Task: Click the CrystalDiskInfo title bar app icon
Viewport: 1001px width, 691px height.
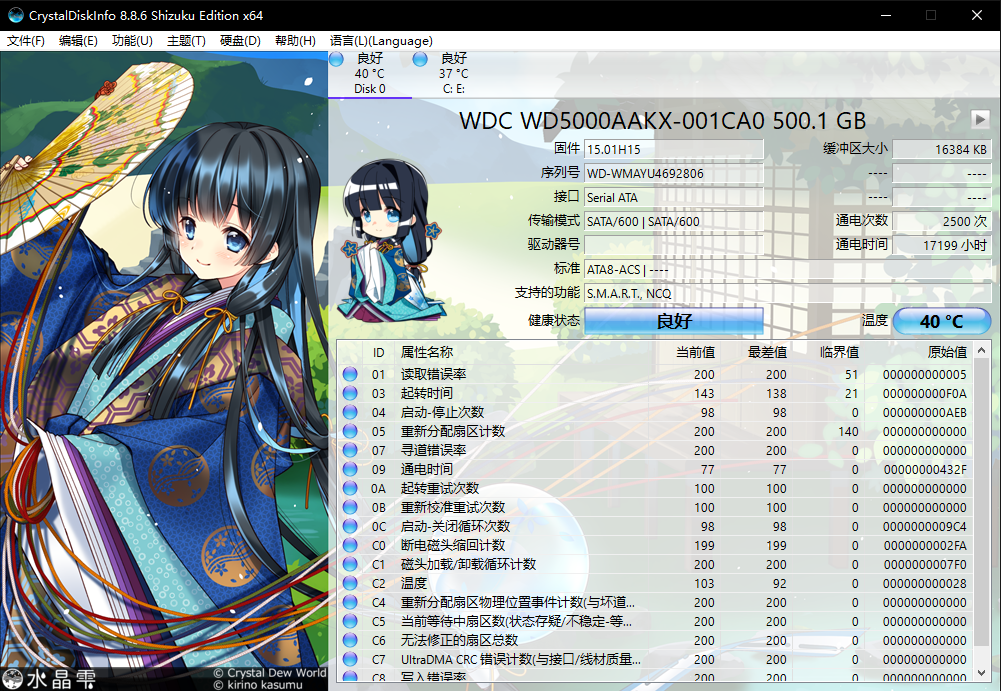Action: 15,15
